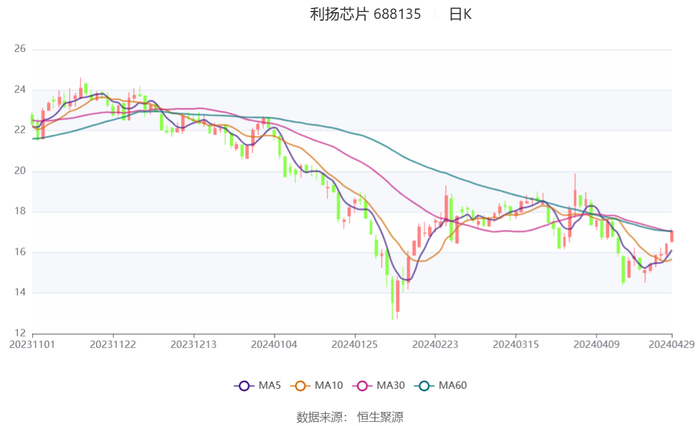Image resolution: width=700 pixels, height=426 pixels.
Task: Click the 20240125 date on x-axis
Action: pyautogui.click(x=353, y=344)
